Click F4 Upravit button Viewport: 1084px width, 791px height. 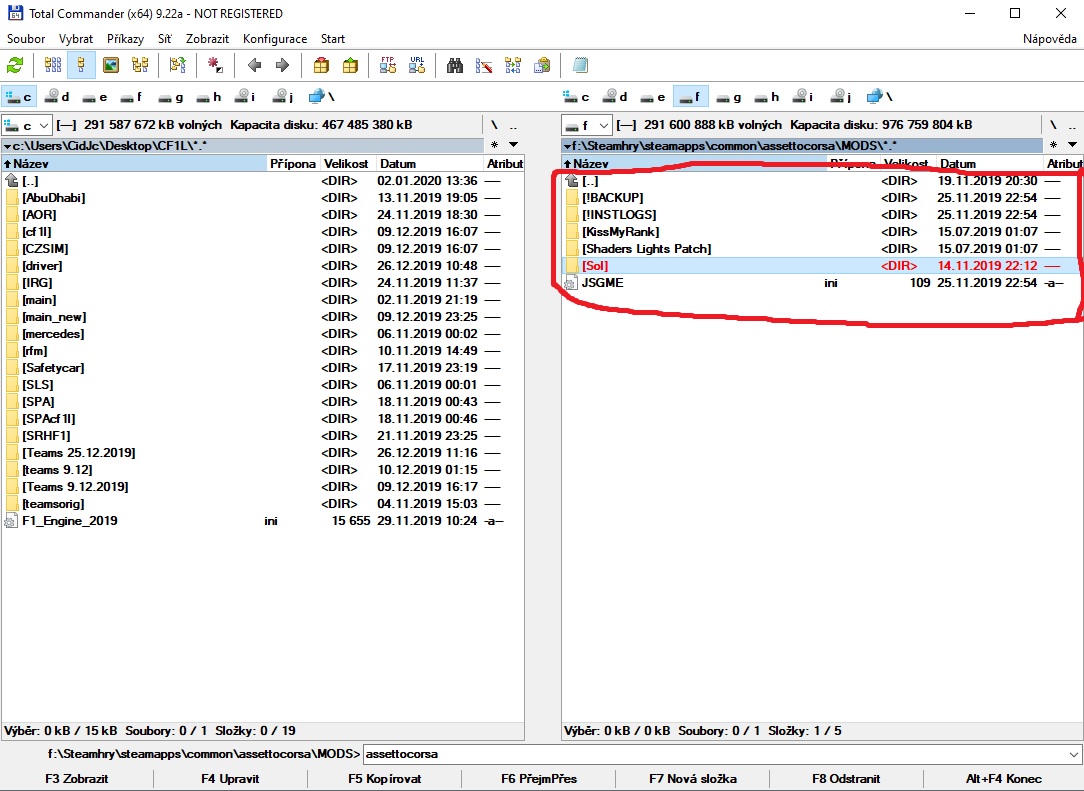[x=230, y=779]
